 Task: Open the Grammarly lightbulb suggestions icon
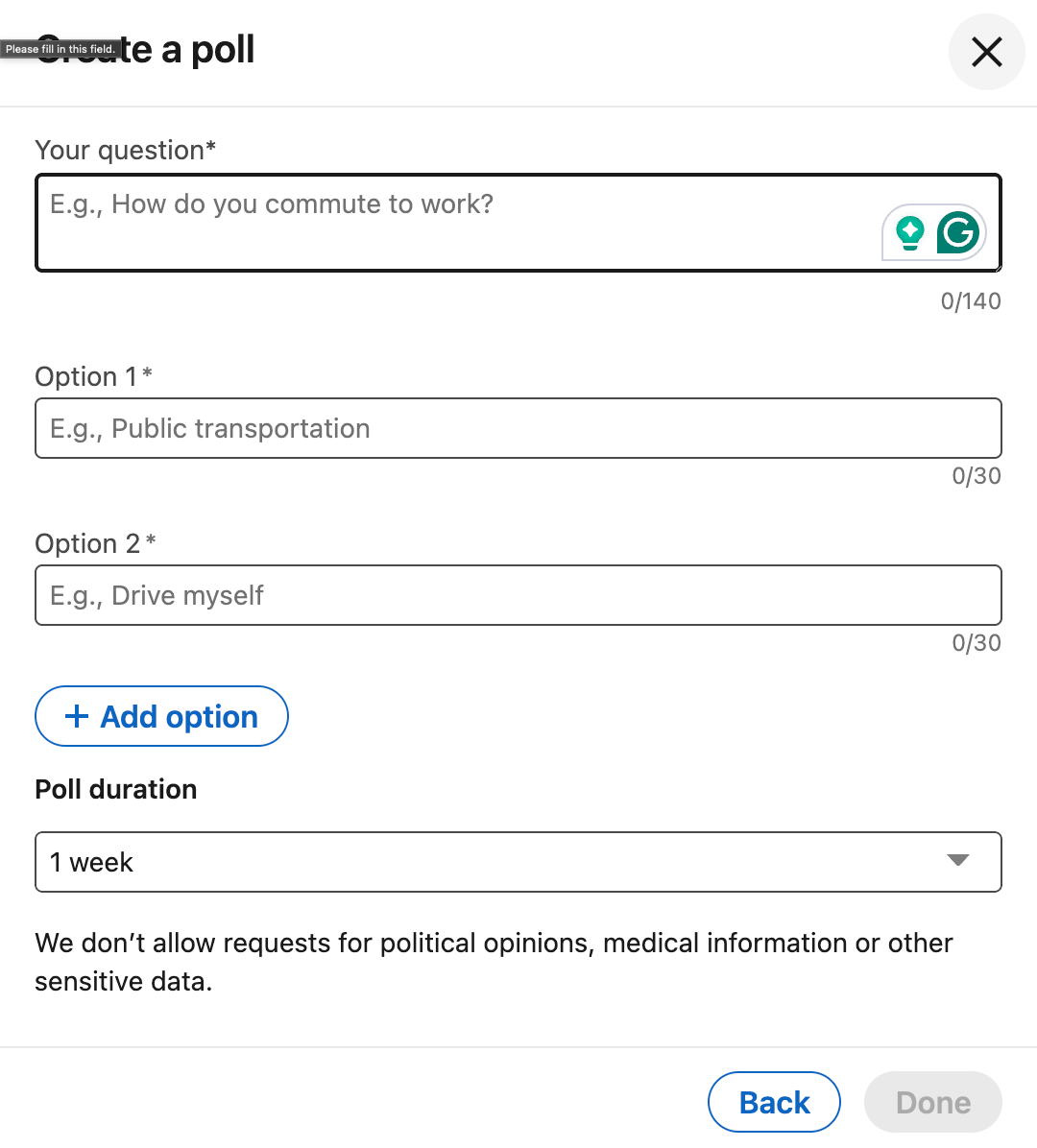[909, 233]
